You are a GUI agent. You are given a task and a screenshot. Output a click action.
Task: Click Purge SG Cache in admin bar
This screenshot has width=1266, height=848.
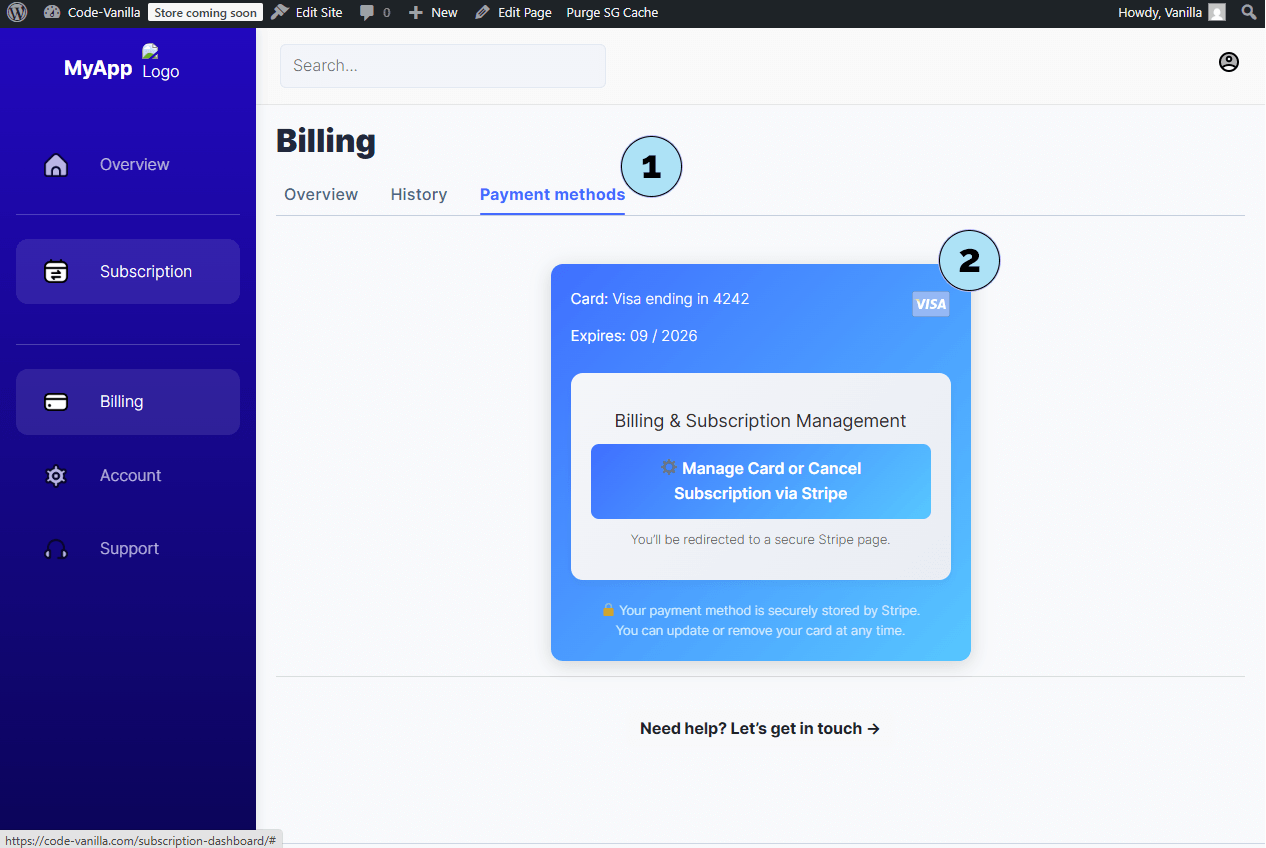[612, 12]
